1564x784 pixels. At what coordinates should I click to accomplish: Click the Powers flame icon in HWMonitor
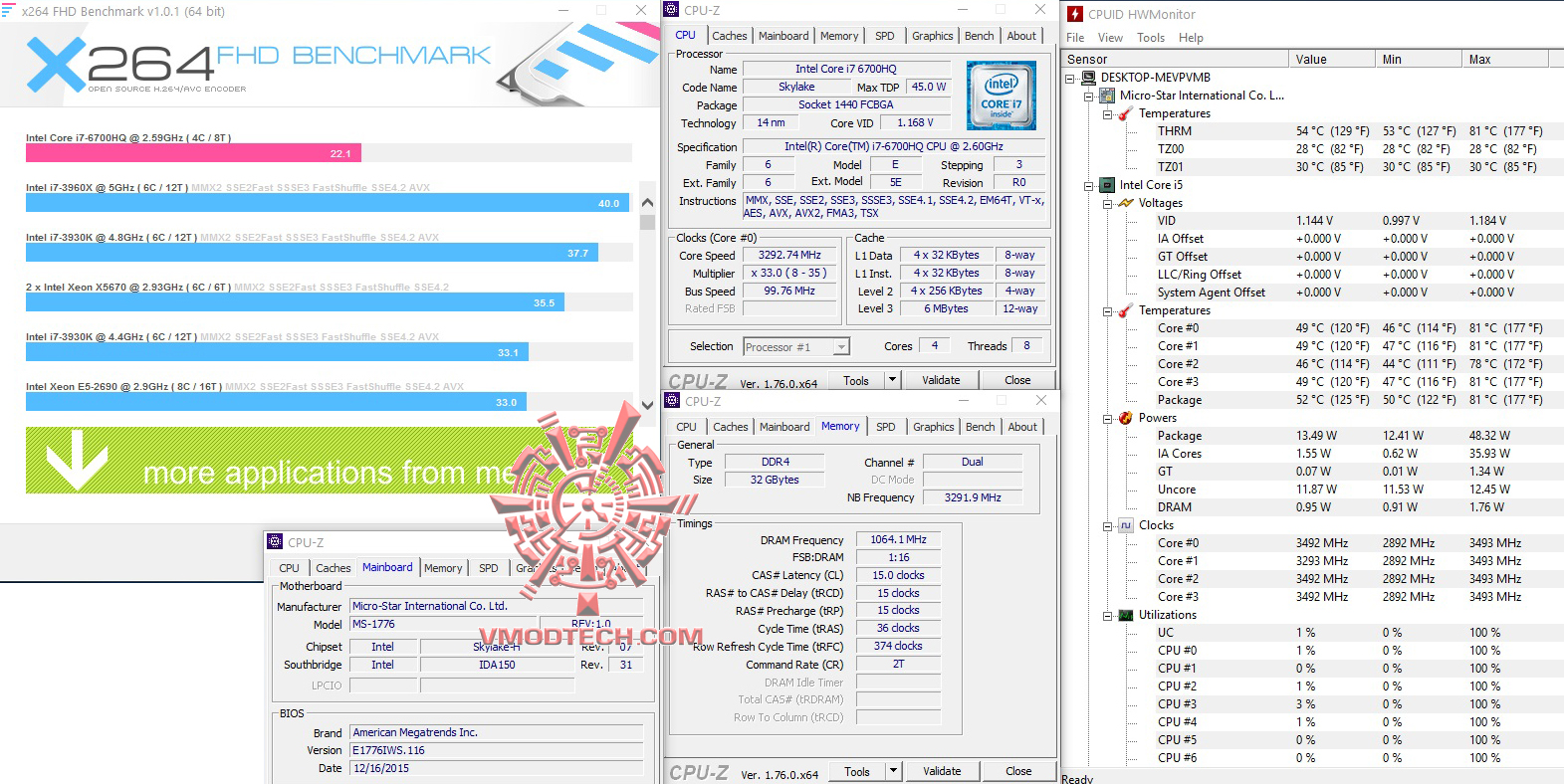pos(1126,418)
